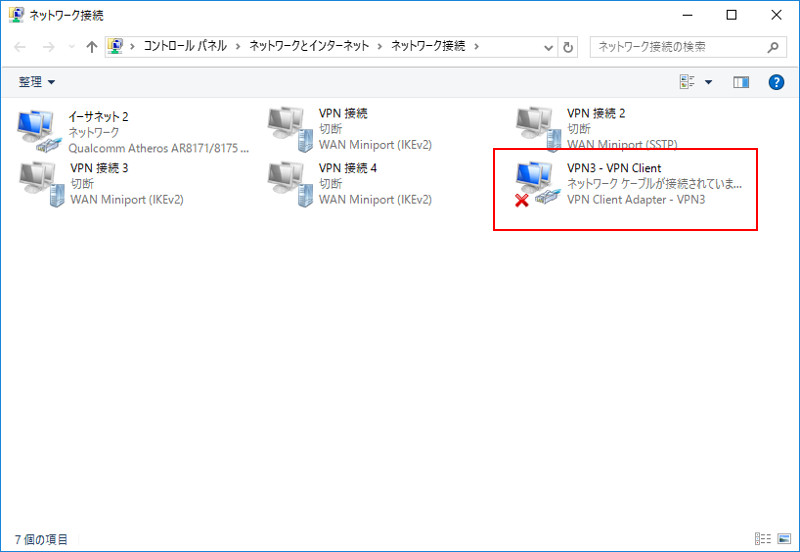
Task: Expand the address bar history dropdown
Action: pos(548,47)
